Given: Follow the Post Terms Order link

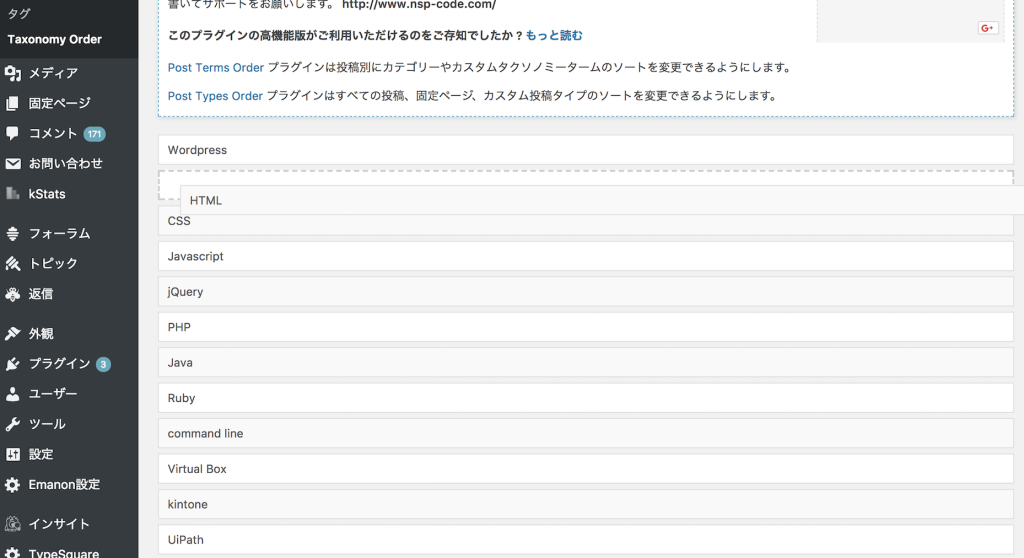Looking at the screenshot, I should [x=216, y=67].
